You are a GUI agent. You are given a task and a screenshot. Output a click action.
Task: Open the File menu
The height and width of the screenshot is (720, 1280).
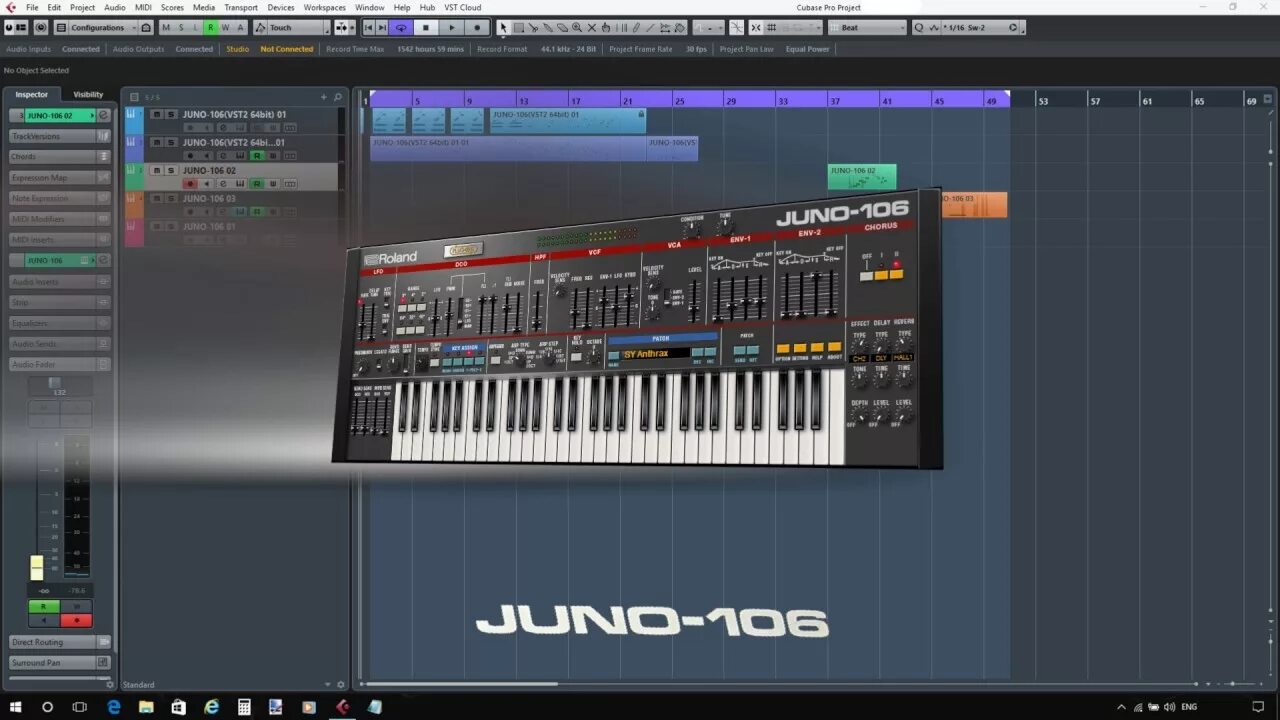(32, 7)
